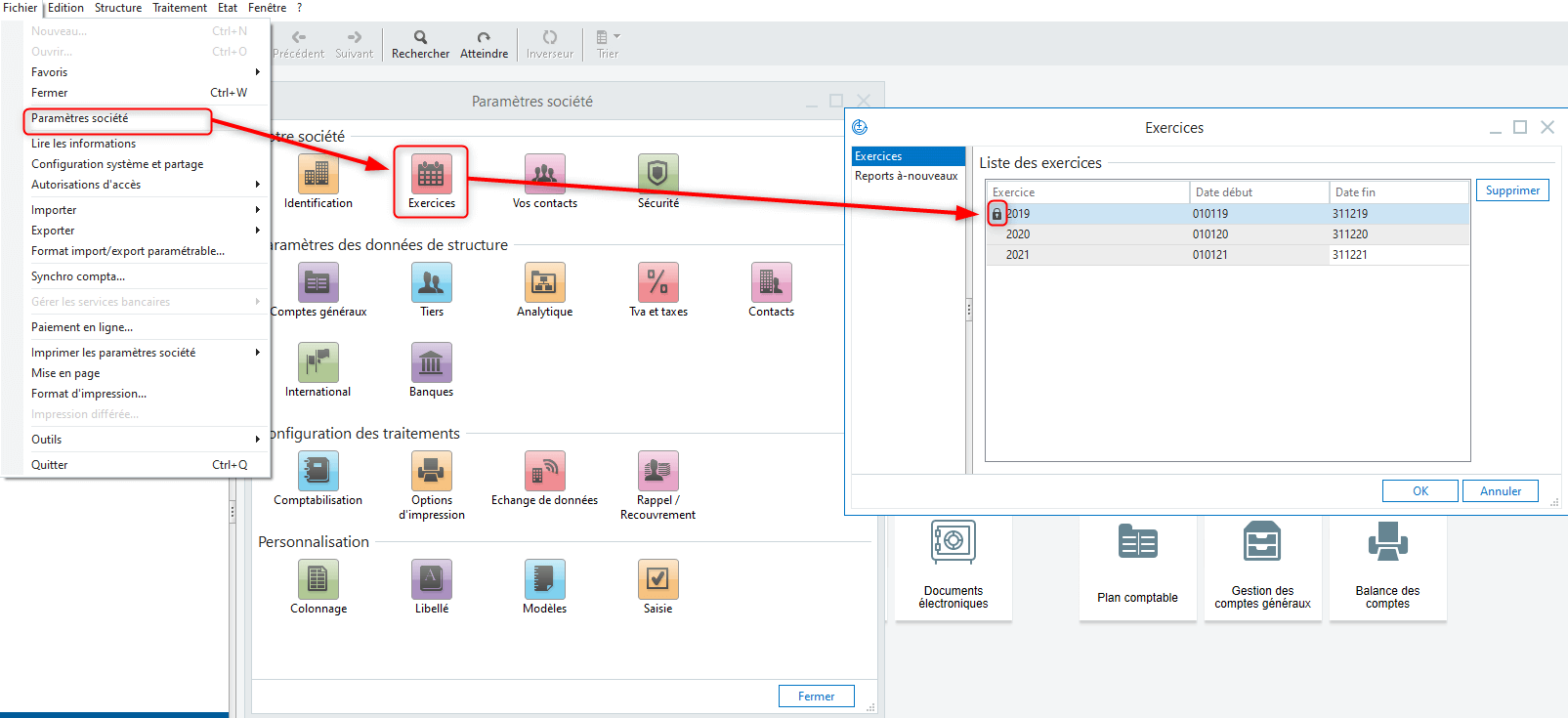This screenshot has width=1568, height=718.
Task: Open the Exercices settings icon
Action: pyautogui.click(x=431, y=175)
